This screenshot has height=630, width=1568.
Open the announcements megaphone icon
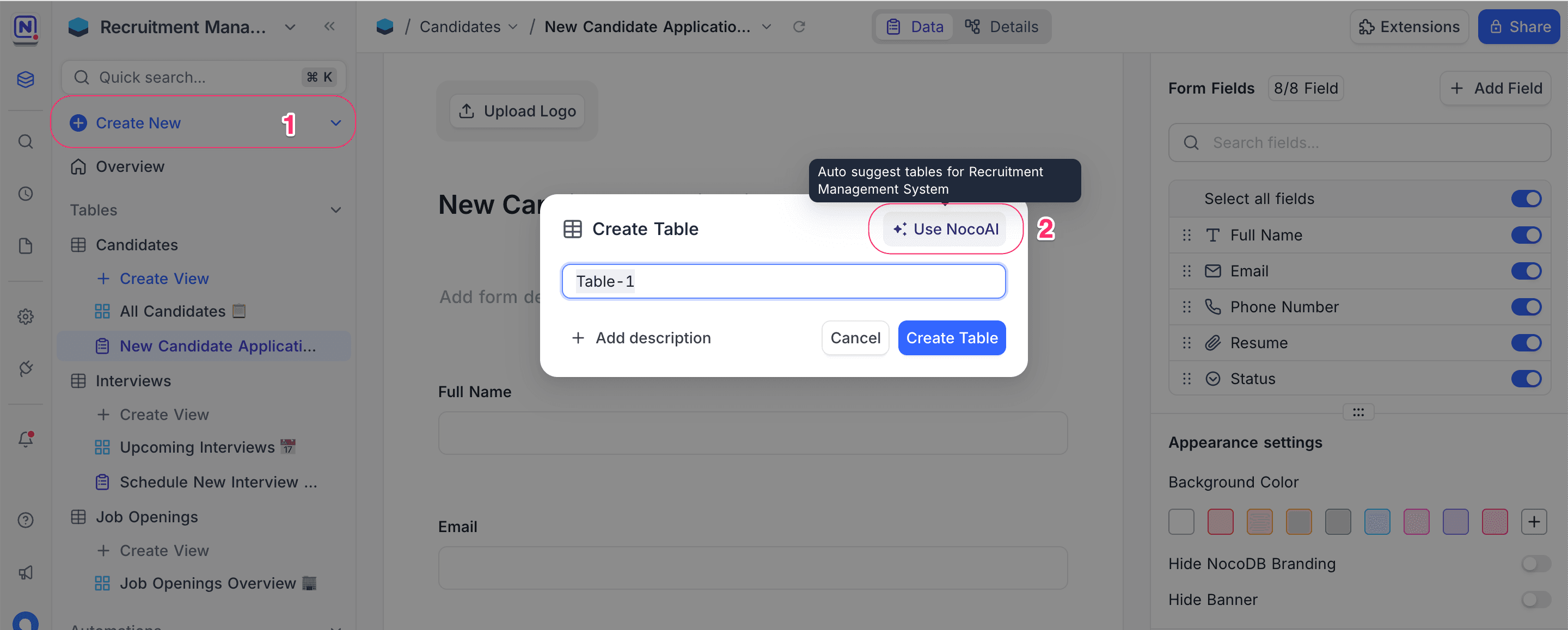(x=25, y=572)
